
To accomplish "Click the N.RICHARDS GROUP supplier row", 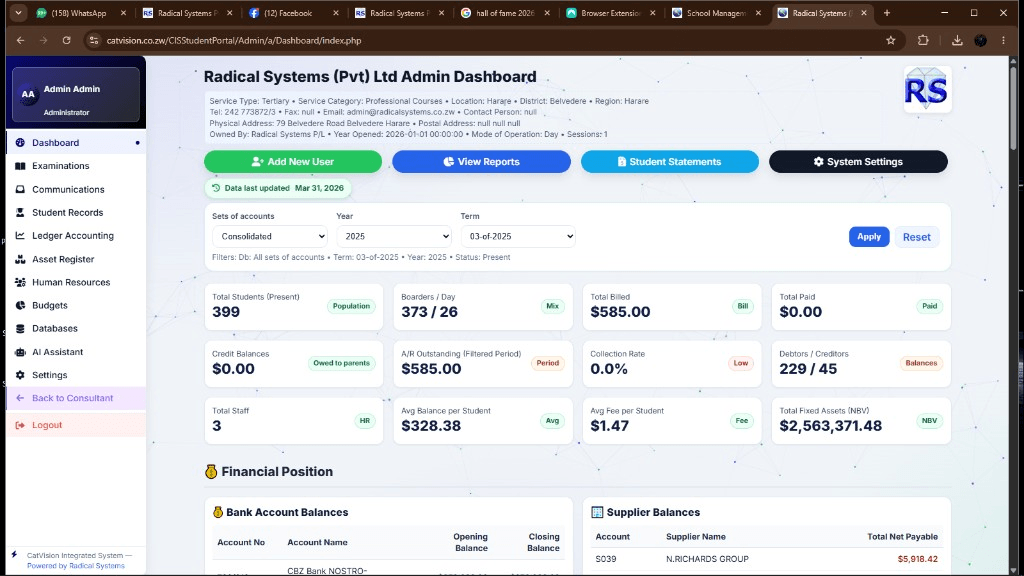I will (x=767, y=559).
